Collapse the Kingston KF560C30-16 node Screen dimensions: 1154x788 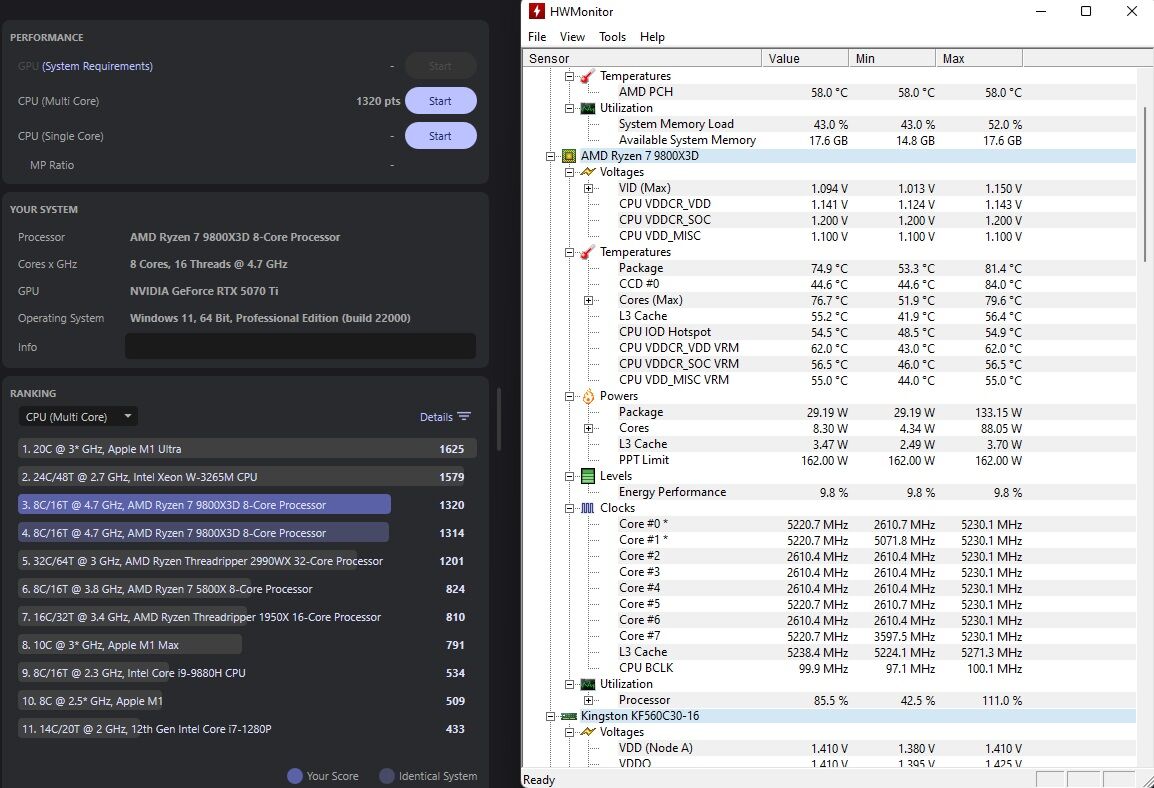click(550, 716)
